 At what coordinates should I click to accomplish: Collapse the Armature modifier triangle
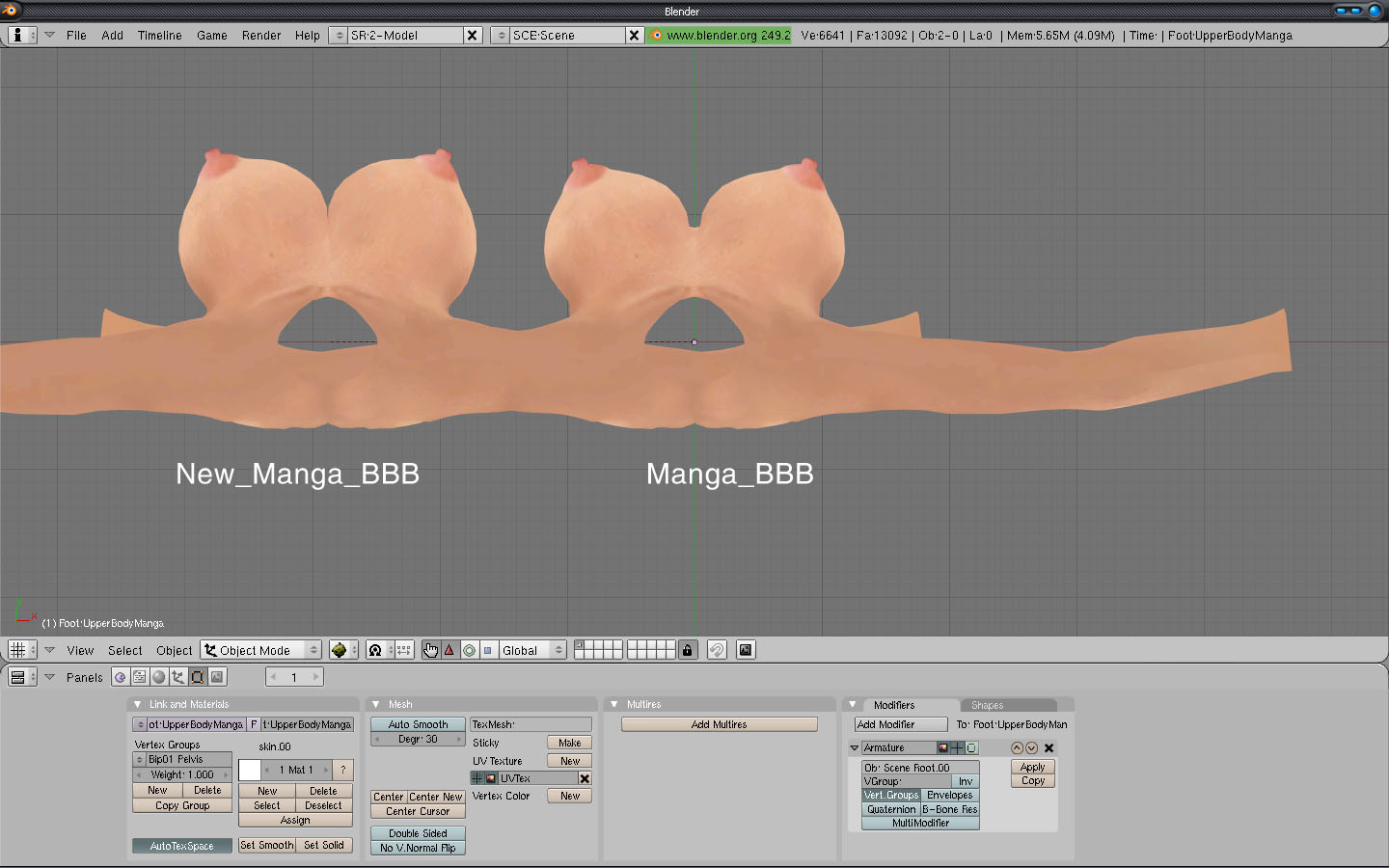click(855, 747)
